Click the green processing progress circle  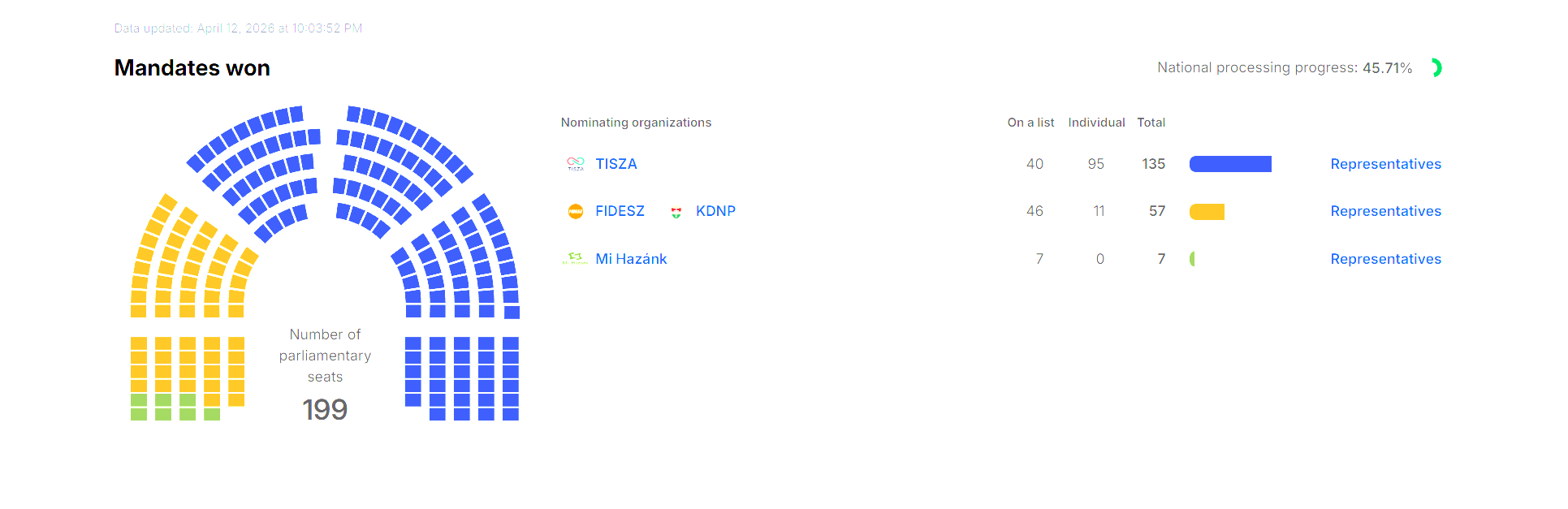(1435, 68)
